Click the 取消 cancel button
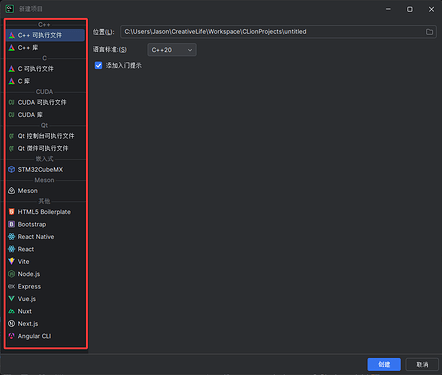 click(x=422, y=364)
